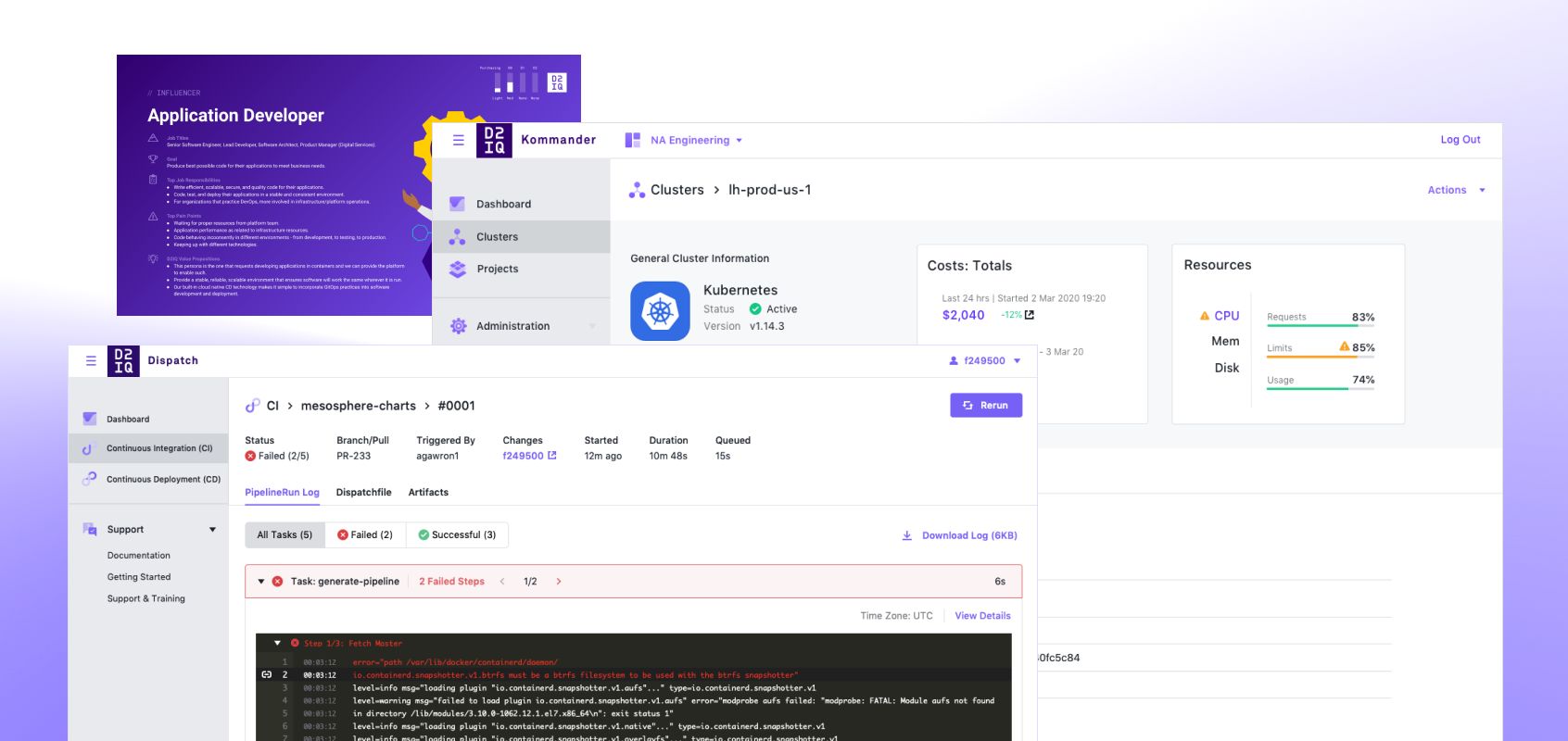This screenshot has height=741, width=1568.
Task: Open the Actions dropdown for lh-prod-us-1
Action: (x=1457, y=190)
